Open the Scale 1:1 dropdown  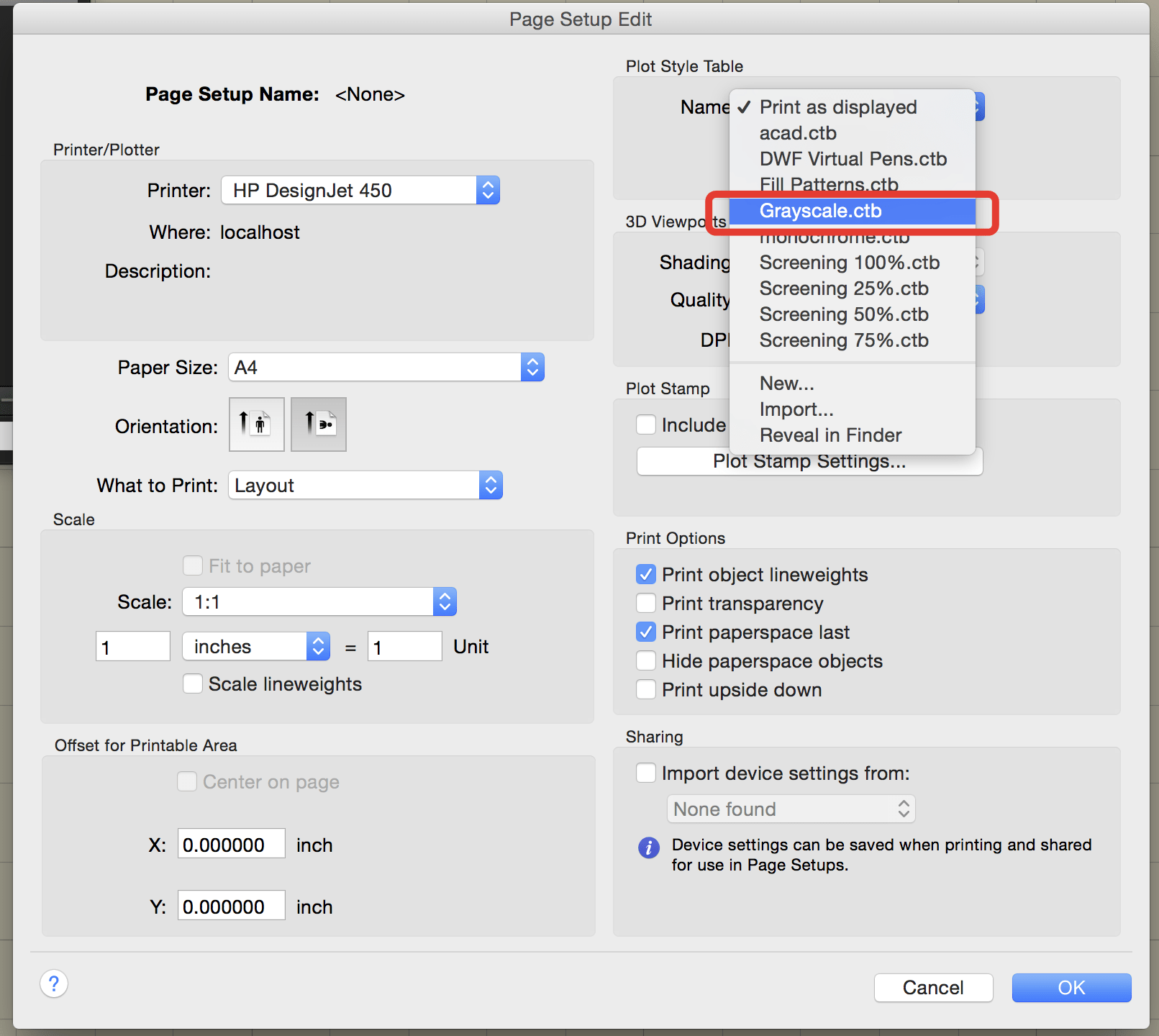(319, 601)
